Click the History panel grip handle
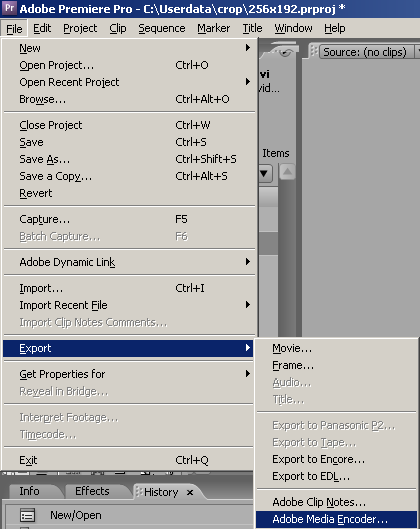The width and height of the screenshot is (420, 529). (139, 492)
